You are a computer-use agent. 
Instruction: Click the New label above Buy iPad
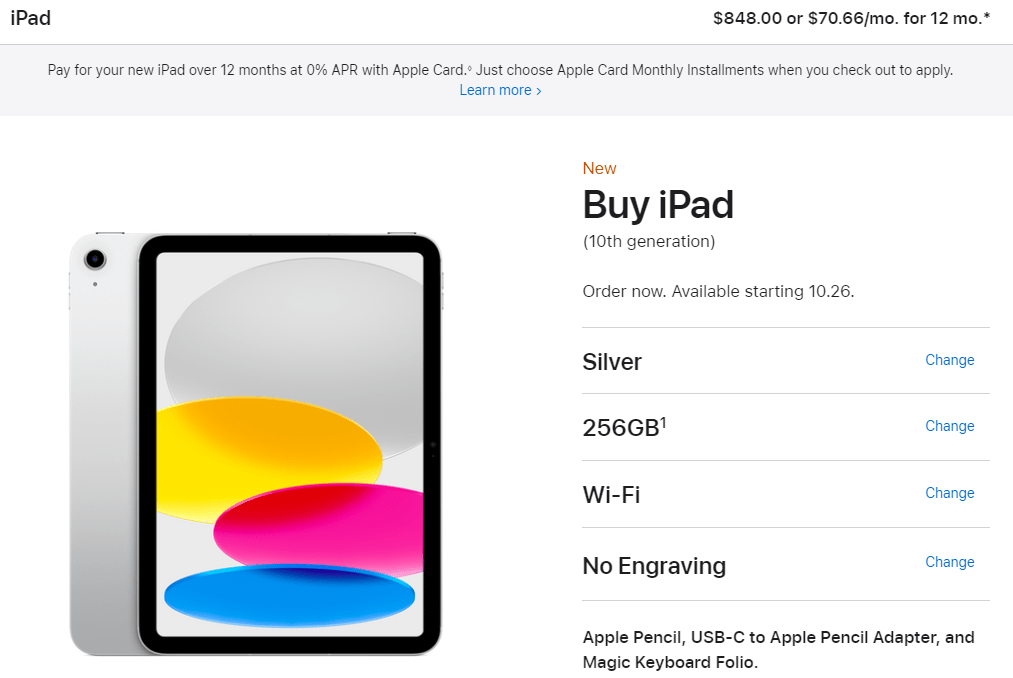[599, 168]
